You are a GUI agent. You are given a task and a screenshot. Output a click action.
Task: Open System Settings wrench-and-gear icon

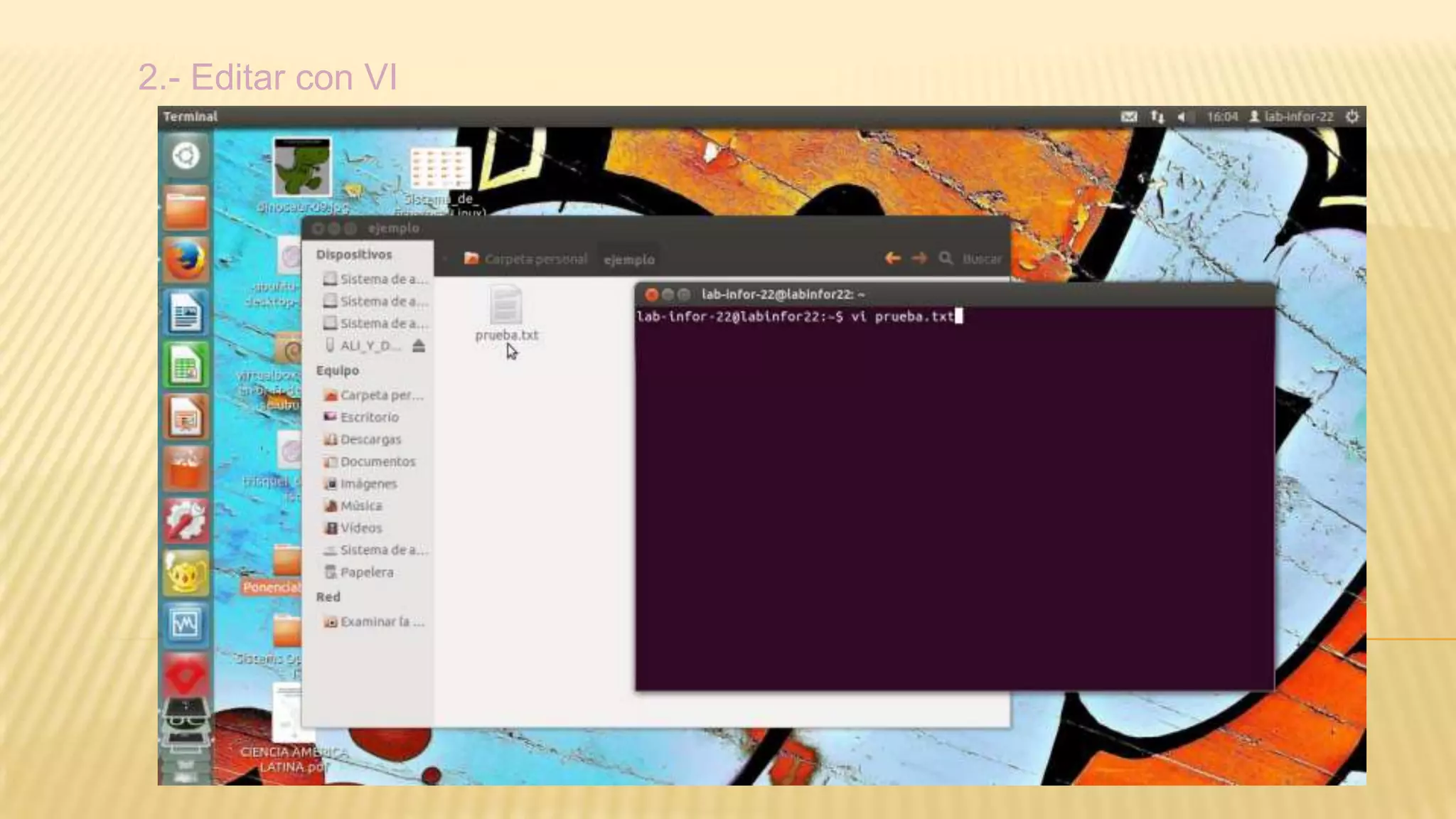(x=186, y=521)
